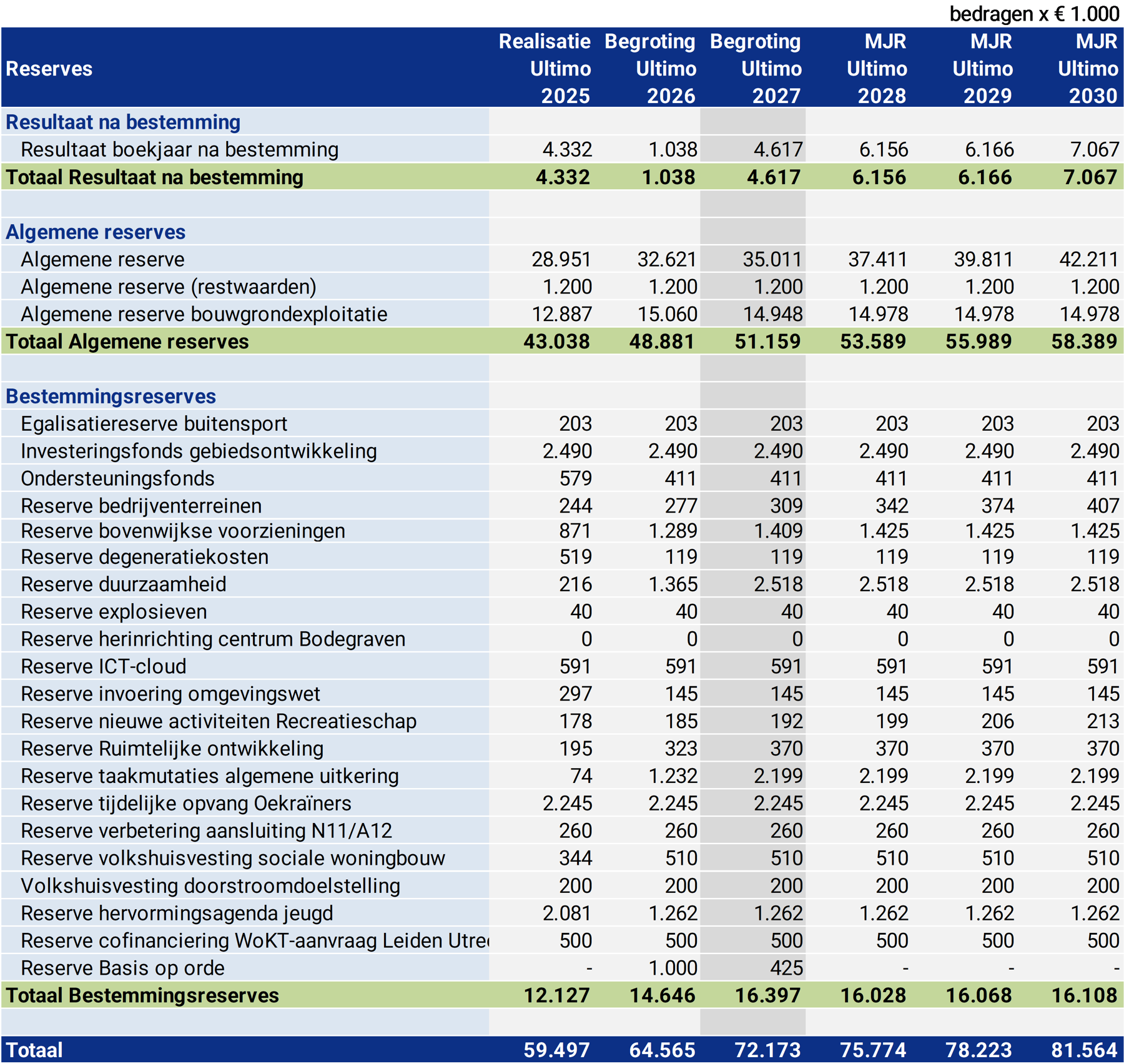The image size is (1124, 1064).
Task: Click total 43.038 in Totaal Algemene reserves
Action: (x=556, y=342)
